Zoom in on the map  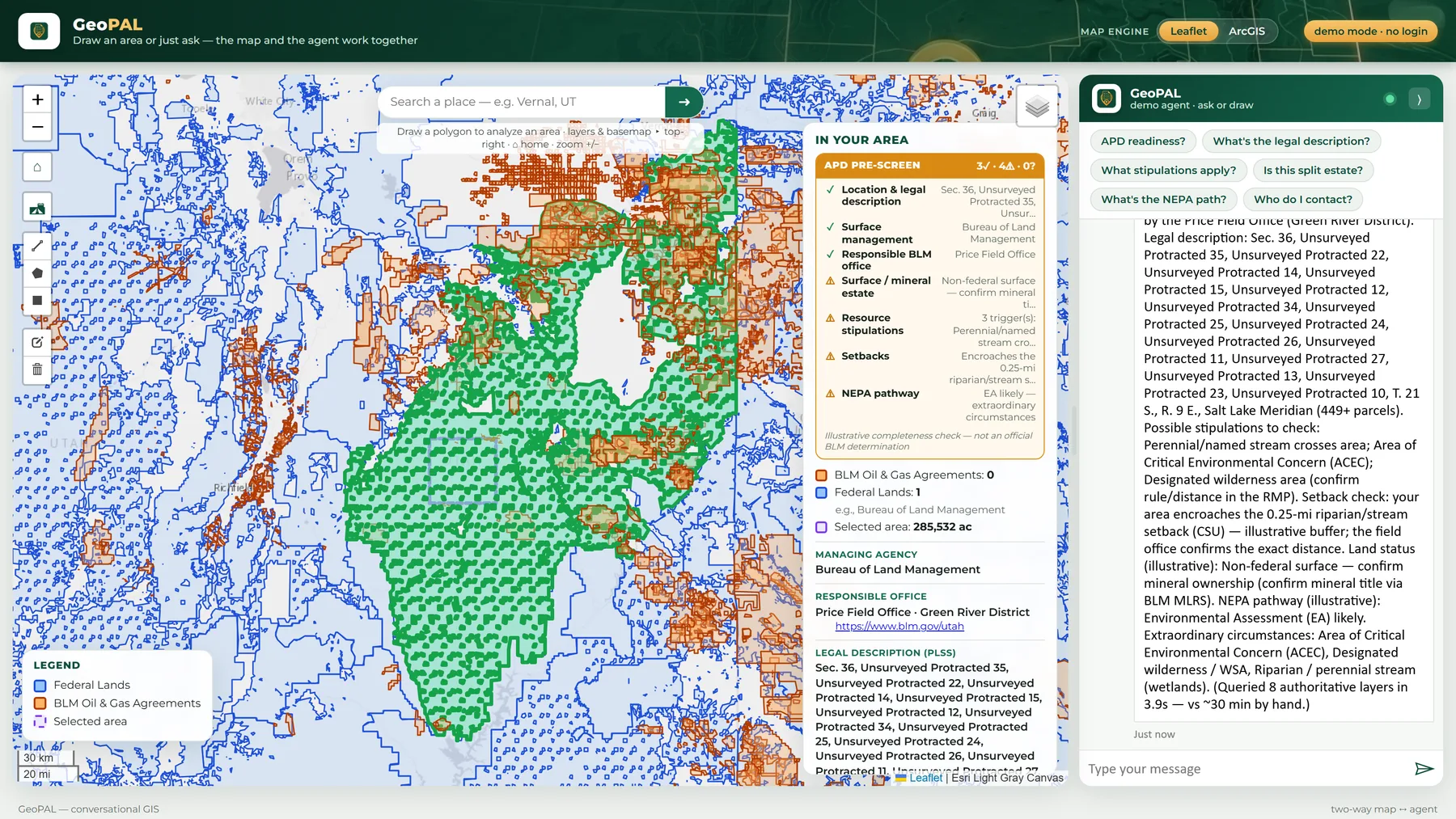[37, 99]
